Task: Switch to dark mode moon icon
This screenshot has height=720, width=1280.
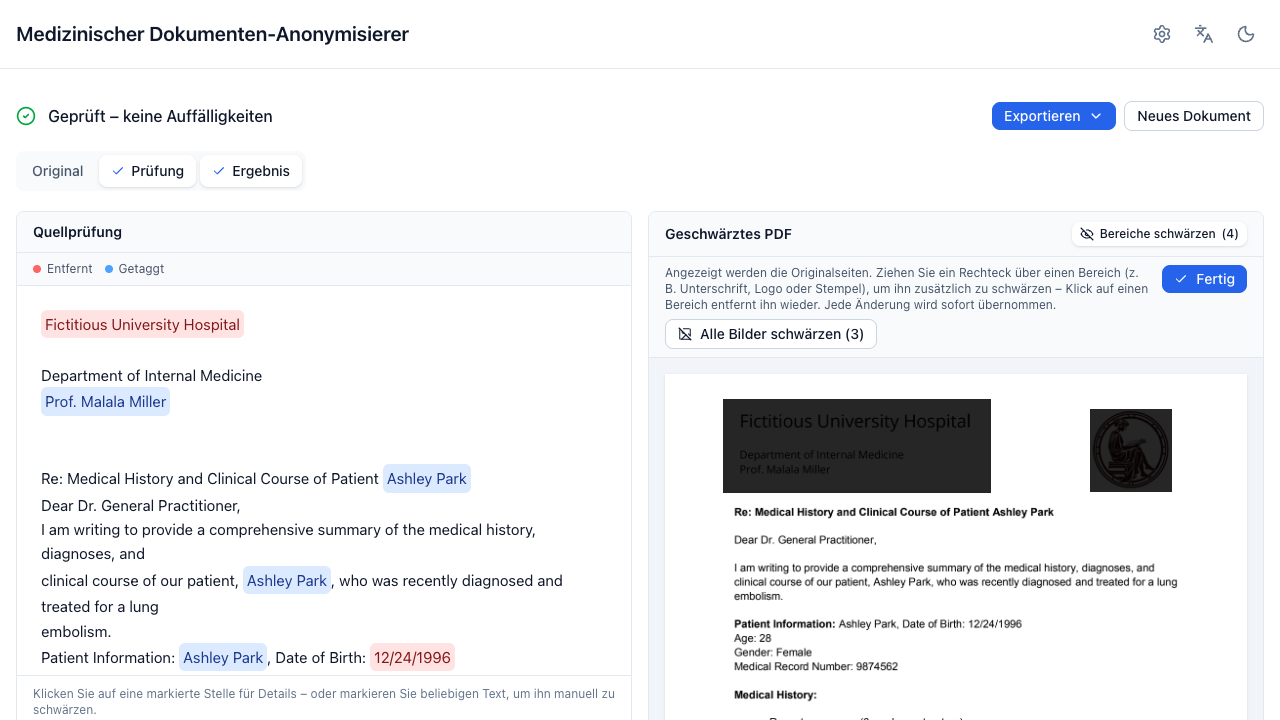Action: pos(1246,34)
